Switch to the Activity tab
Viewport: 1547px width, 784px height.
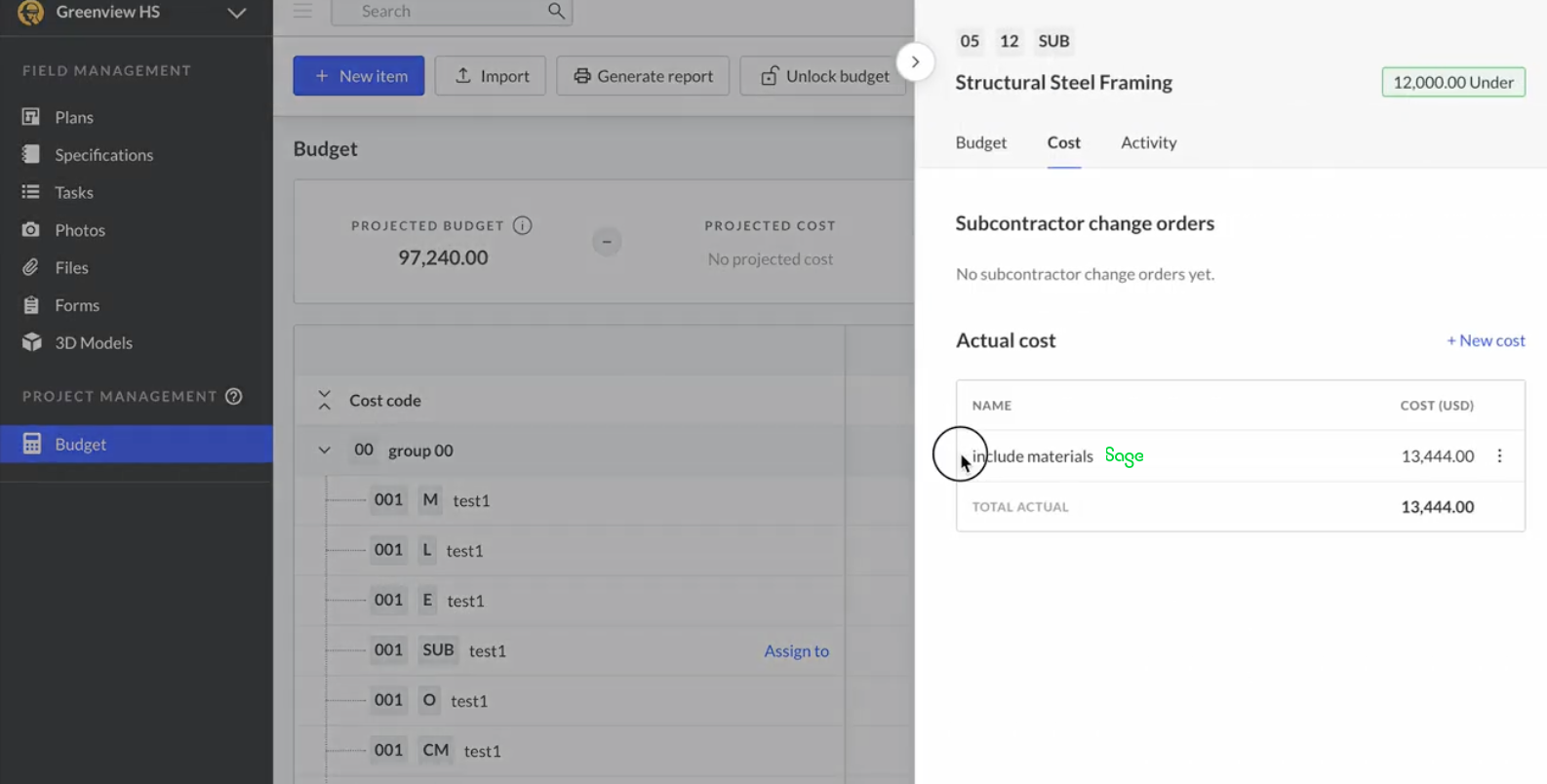coord(1148,142)
